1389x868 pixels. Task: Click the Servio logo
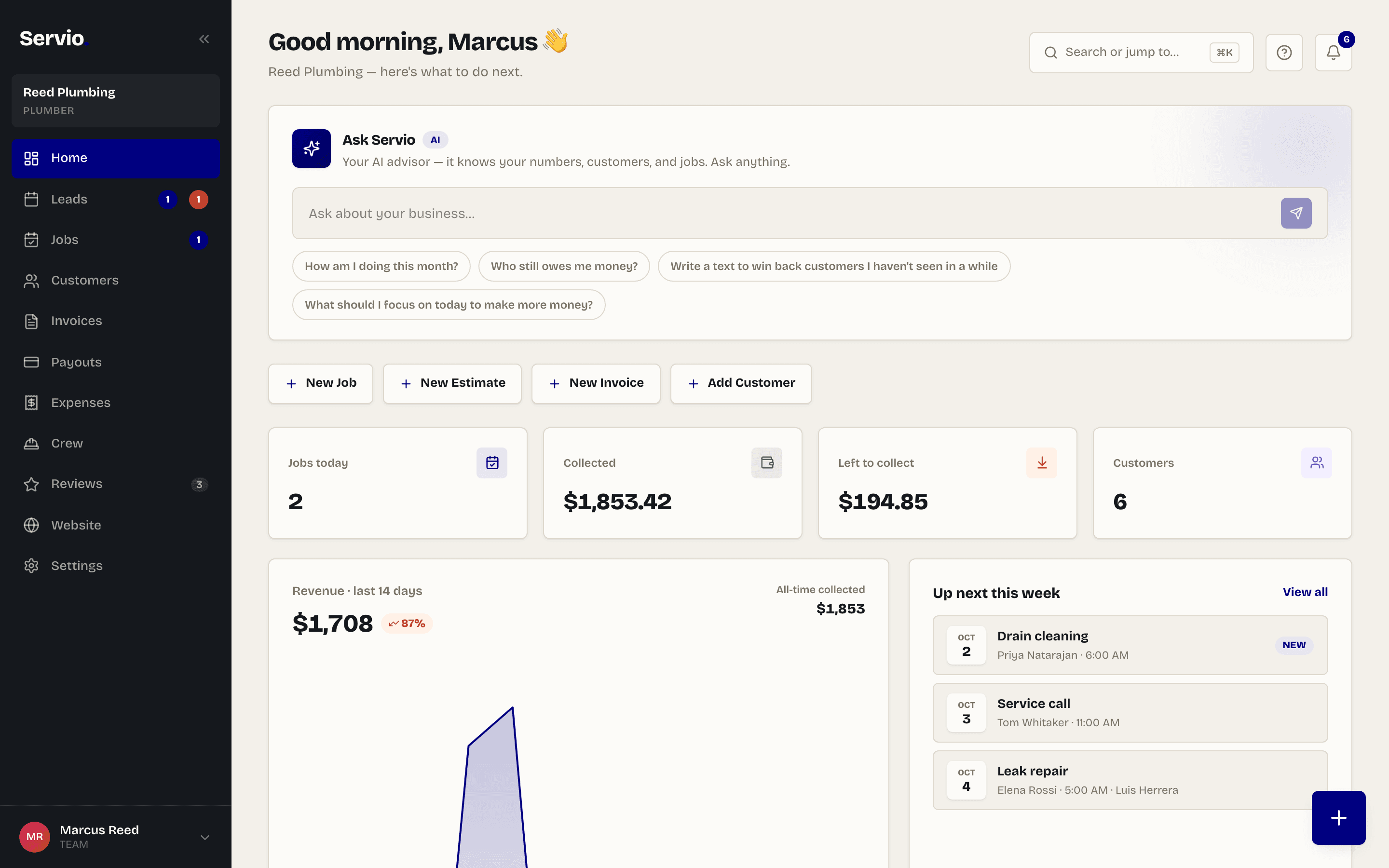54,39
